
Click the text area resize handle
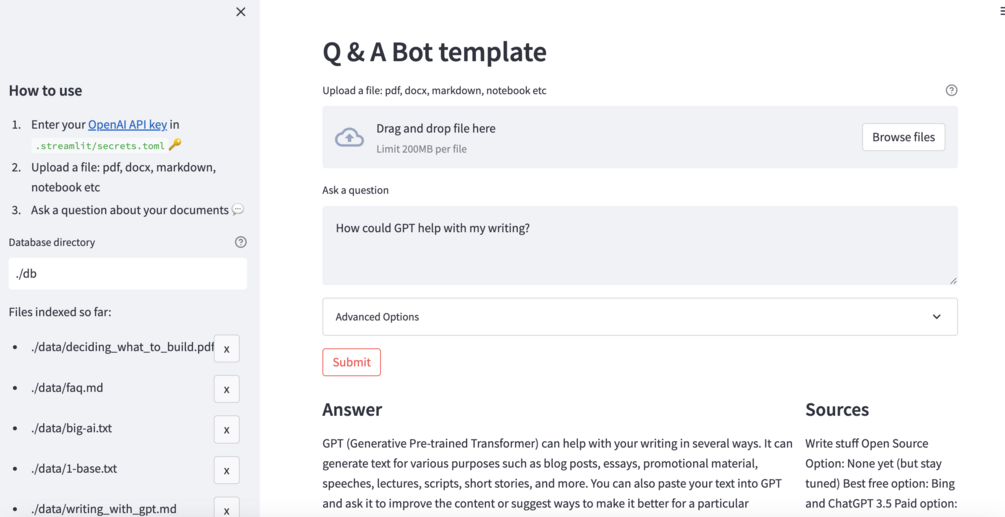(x=953, y=280)
